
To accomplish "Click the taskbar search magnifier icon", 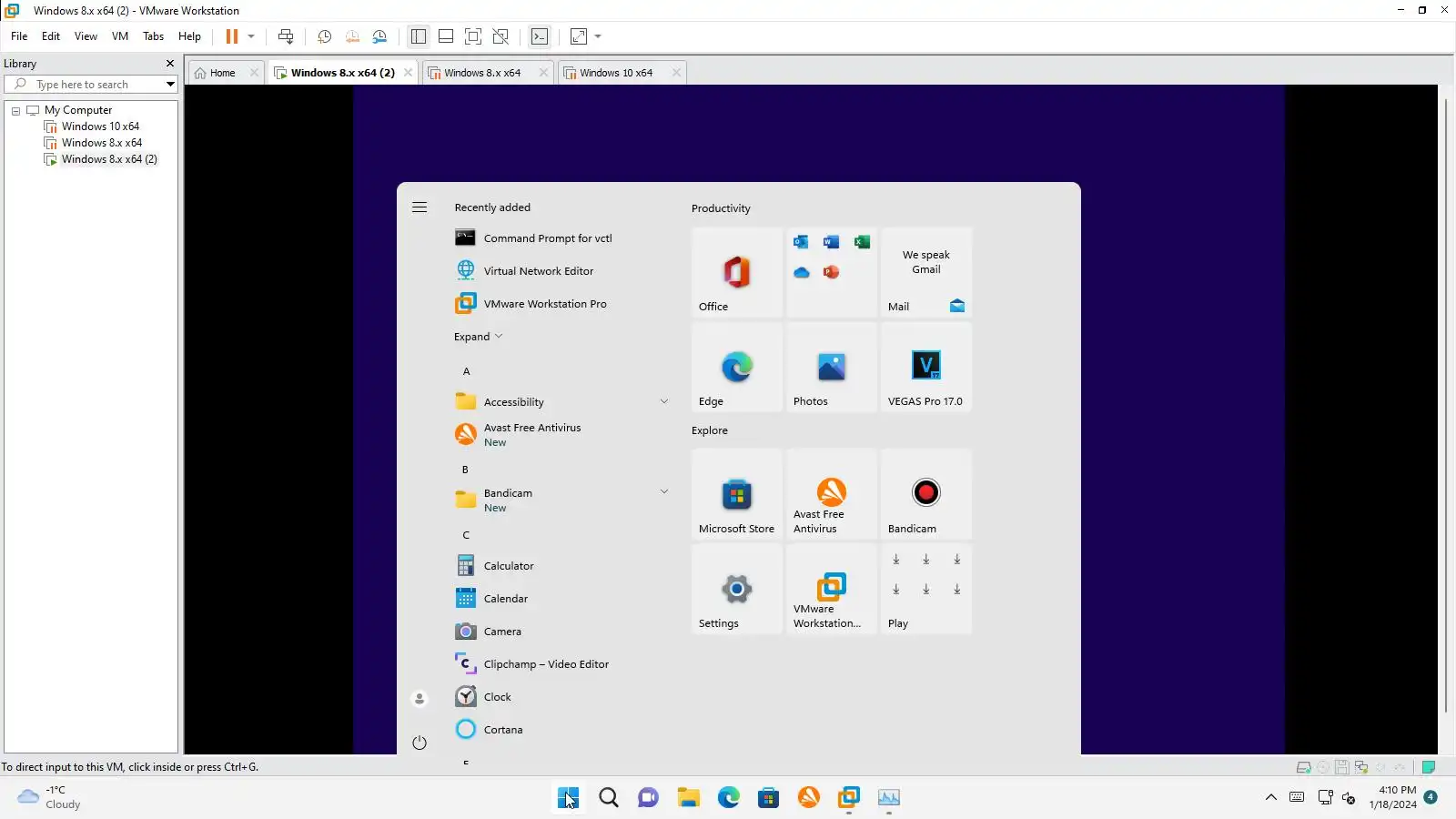I will pos(609,798).
